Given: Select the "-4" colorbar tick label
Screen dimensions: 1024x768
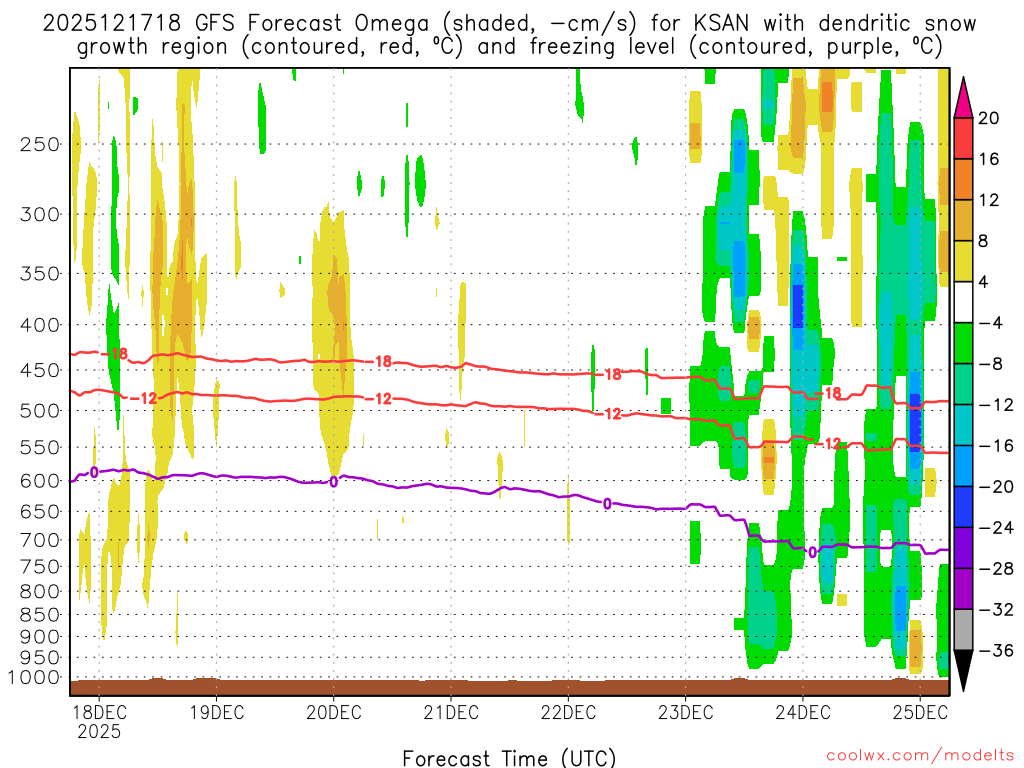Looking at the screenshot, I should click(x=989, y=323).
